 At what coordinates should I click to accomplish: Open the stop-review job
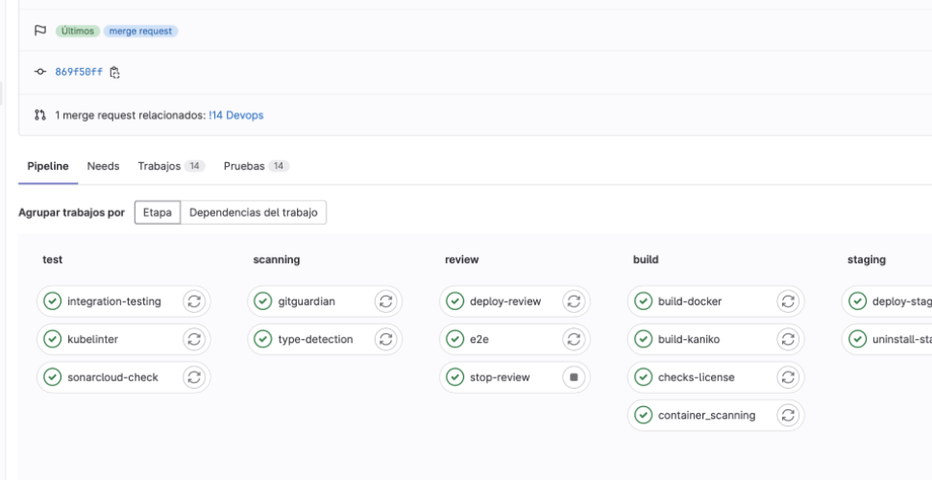click(500, 377)
